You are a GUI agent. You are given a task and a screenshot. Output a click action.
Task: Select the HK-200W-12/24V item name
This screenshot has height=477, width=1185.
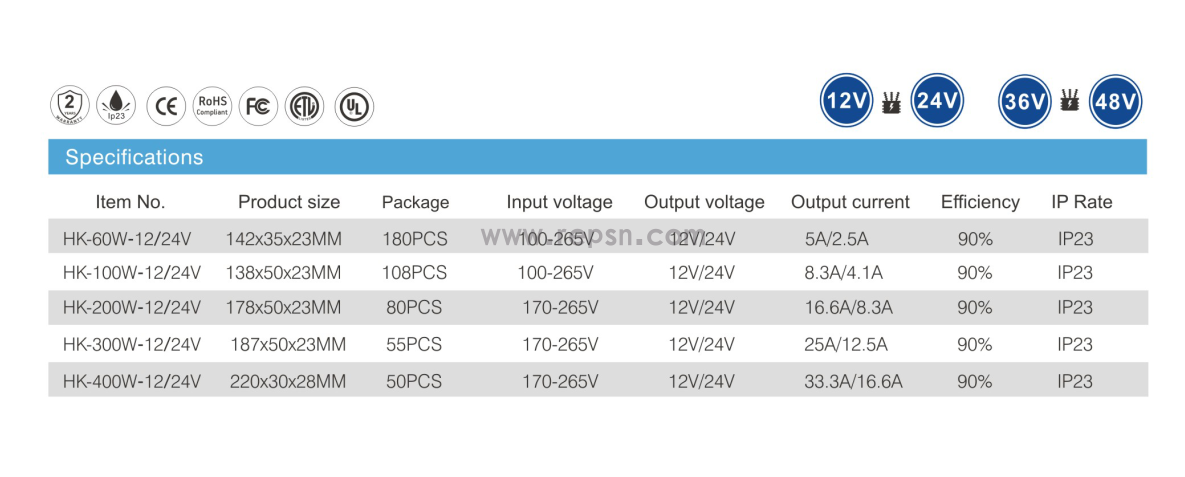[132, 308]
